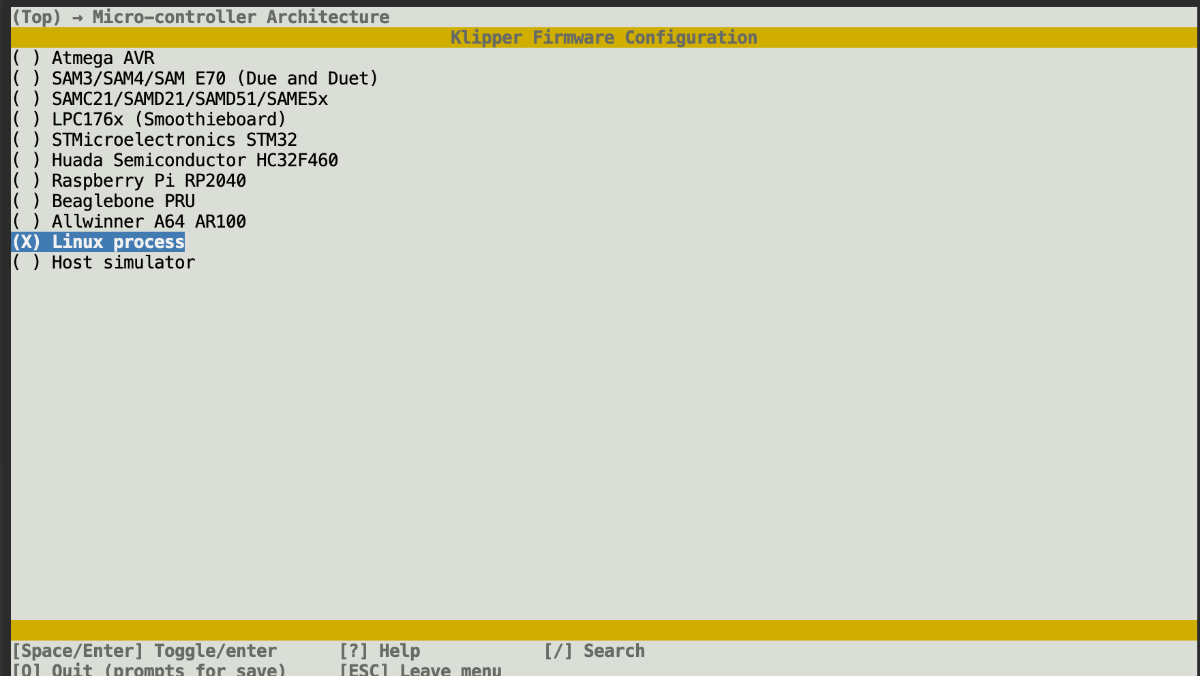Choose the Host simulator option
The image size is (1200, 676).
[103, 262]
